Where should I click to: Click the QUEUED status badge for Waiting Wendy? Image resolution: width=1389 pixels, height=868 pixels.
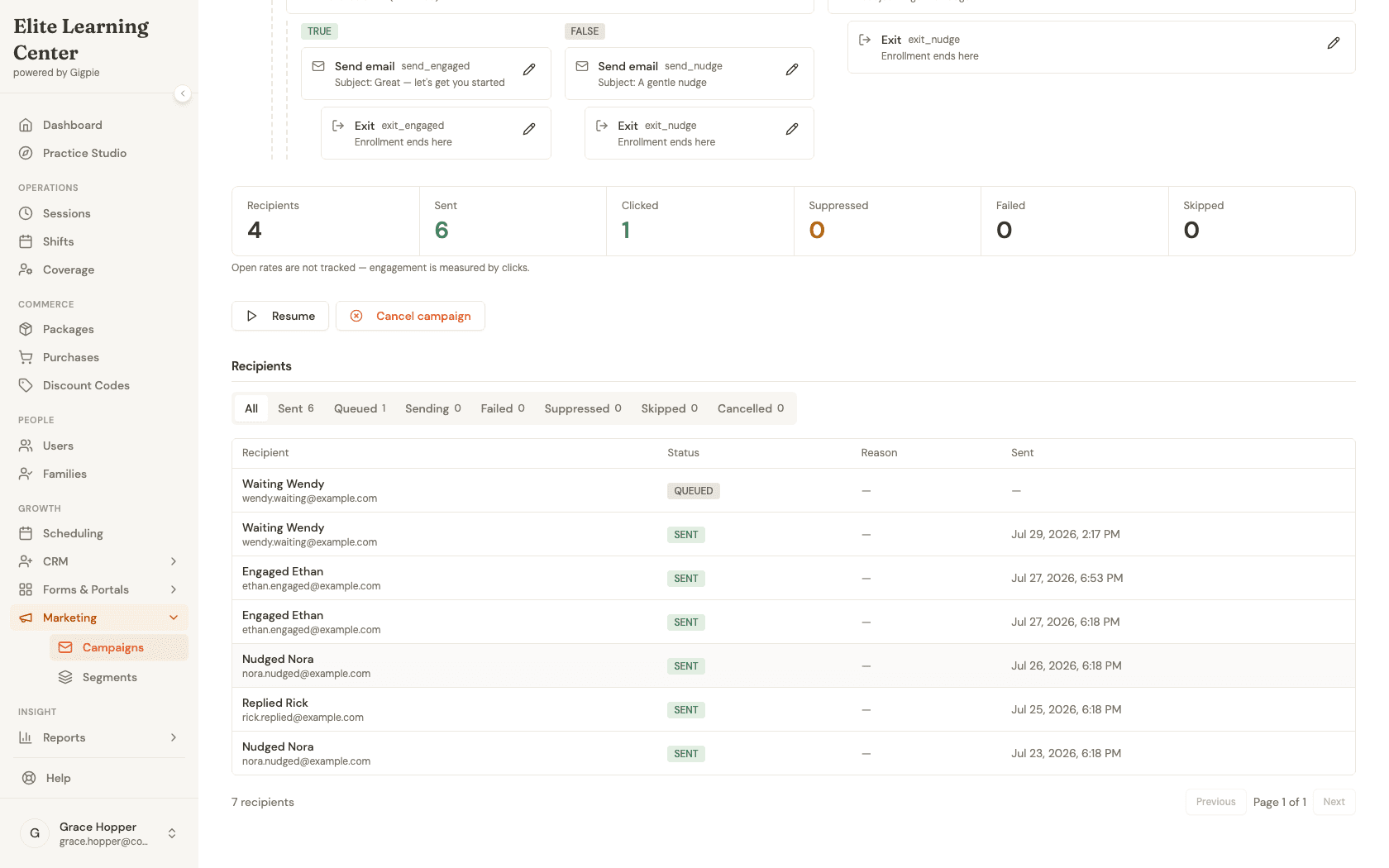[693, 491]
